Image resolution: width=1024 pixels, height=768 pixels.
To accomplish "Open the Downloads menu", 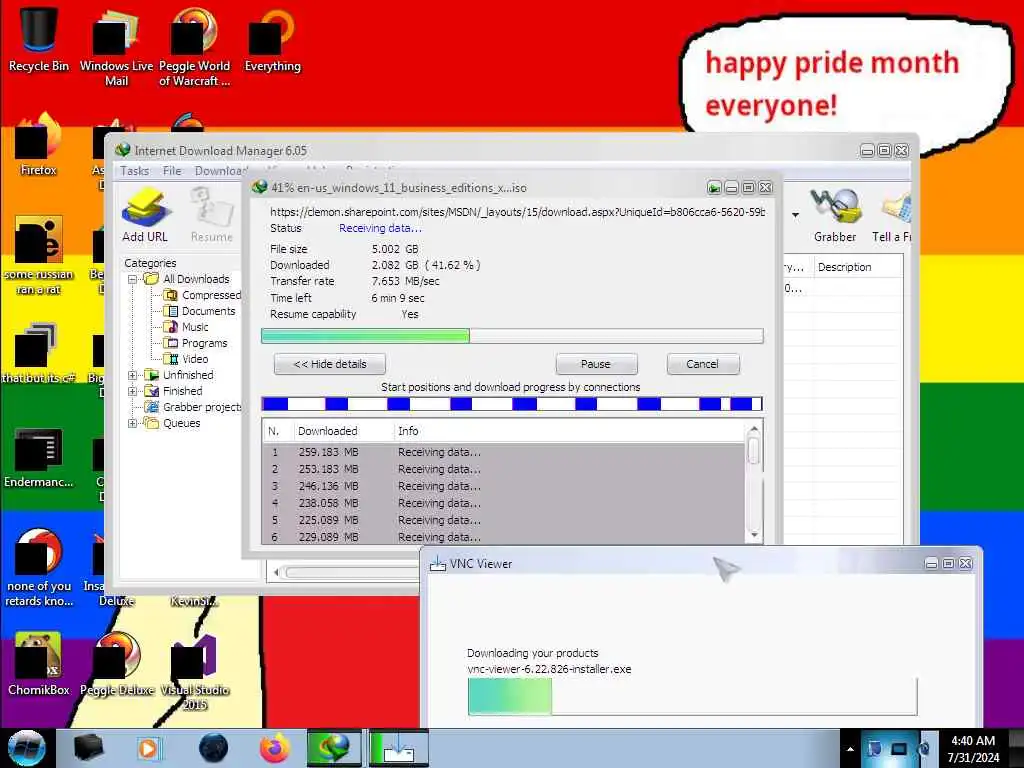I will click(x=221, y=170).
